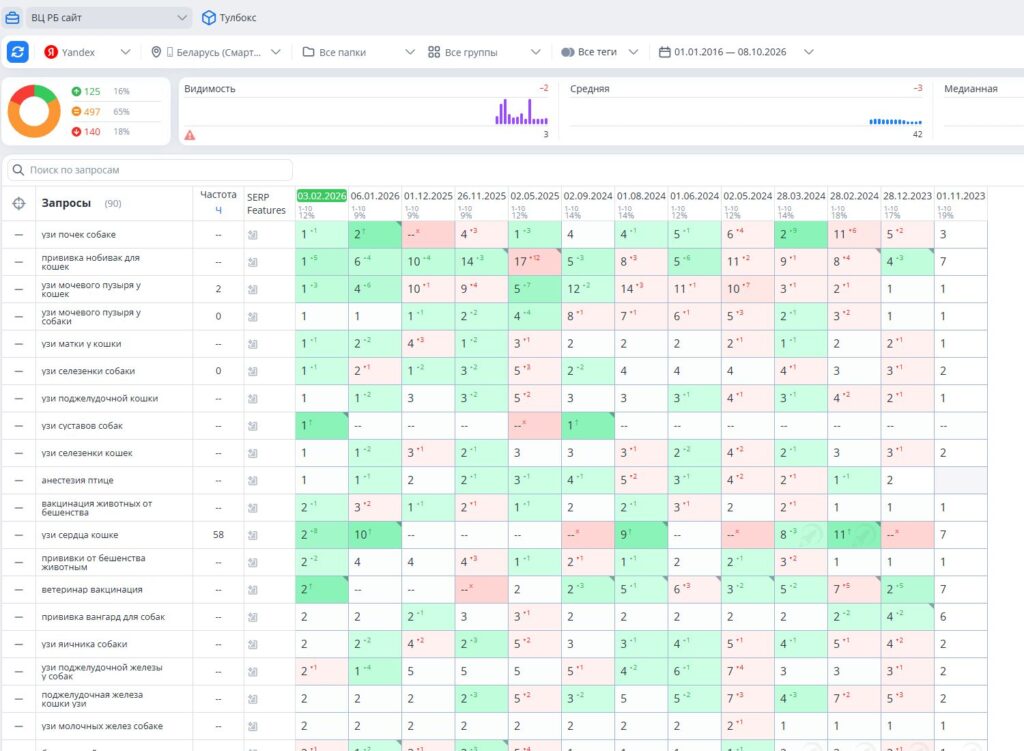
Task: Select the 28.03.2024 date column header
Action: [x=801, y=196]
